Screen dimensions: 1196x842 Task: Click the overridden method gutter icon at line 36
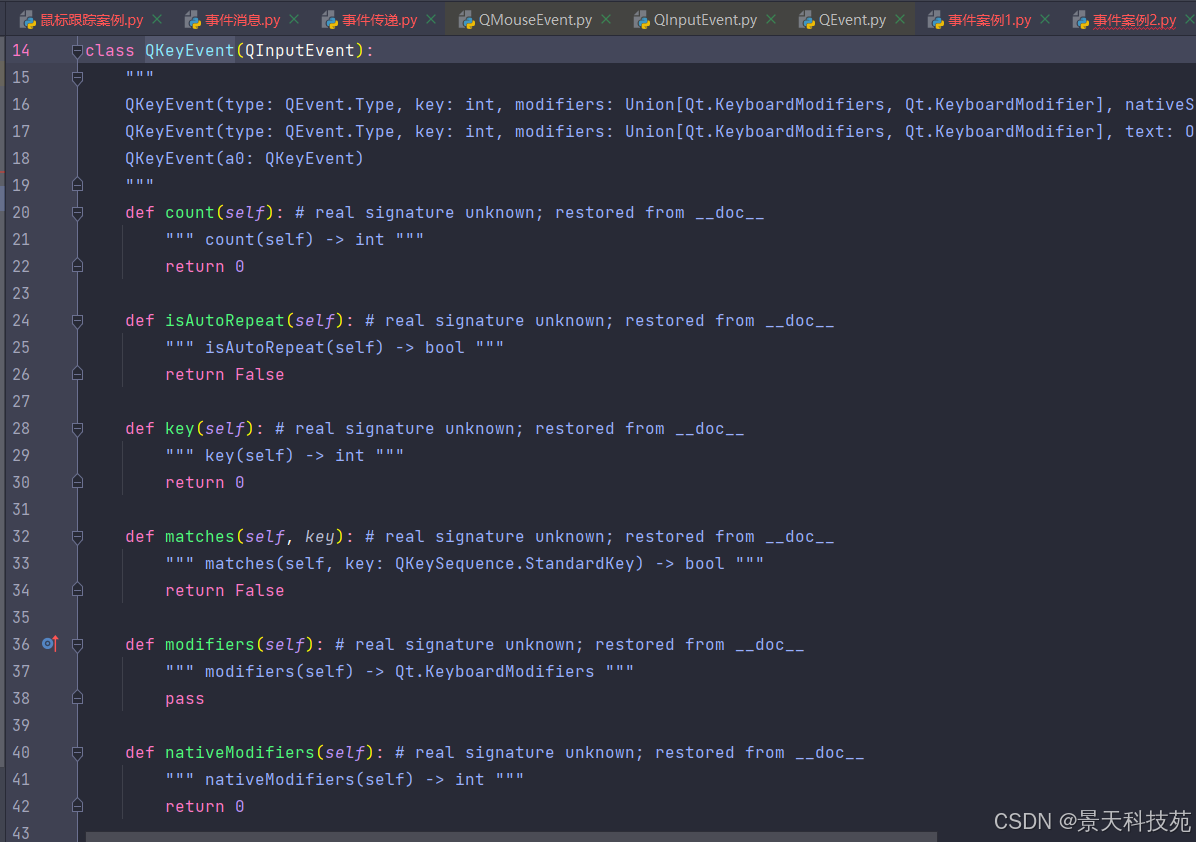(50, 644)
